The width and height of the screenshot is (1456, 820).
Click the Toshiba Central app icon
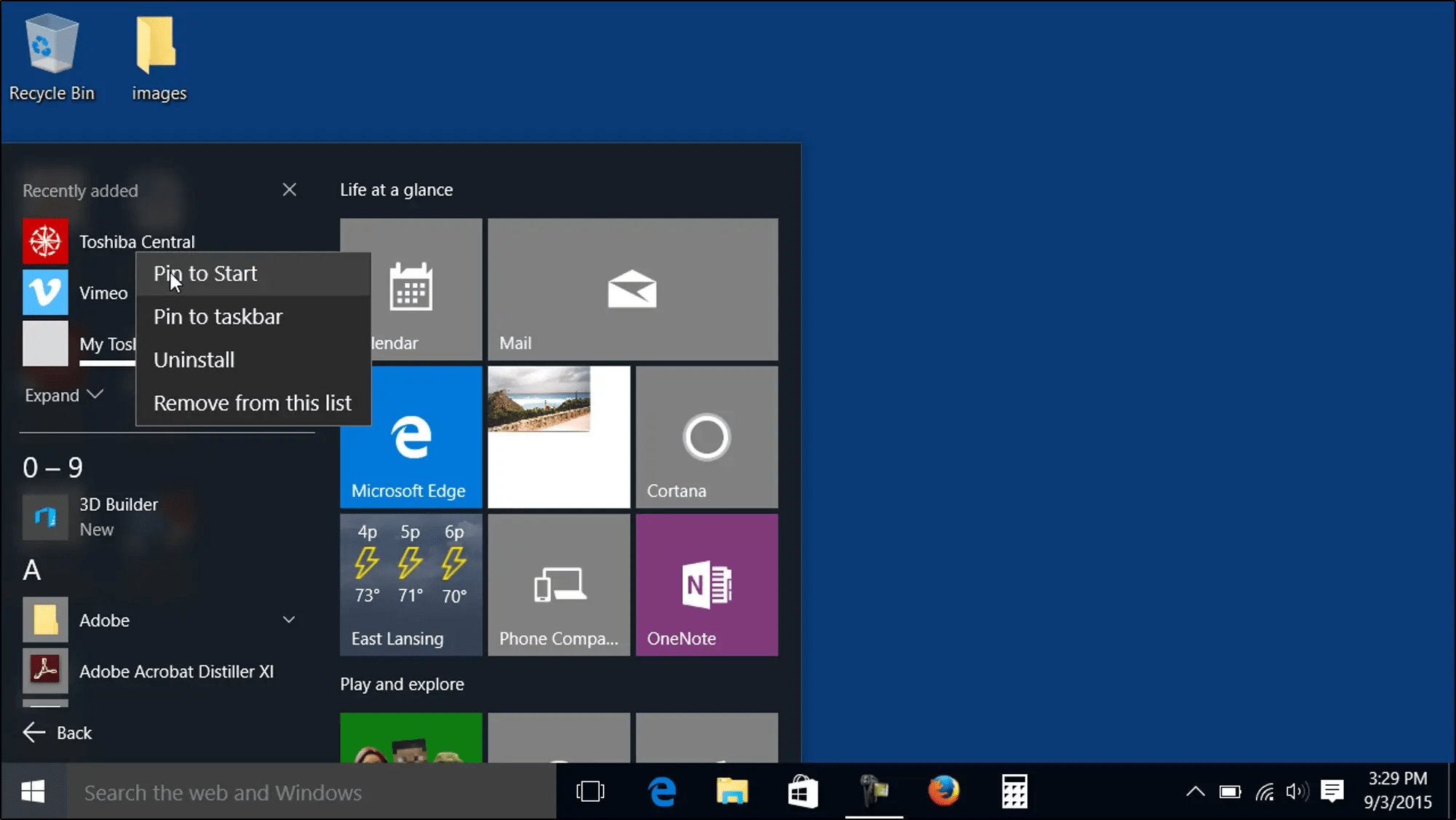coord(45,242)
